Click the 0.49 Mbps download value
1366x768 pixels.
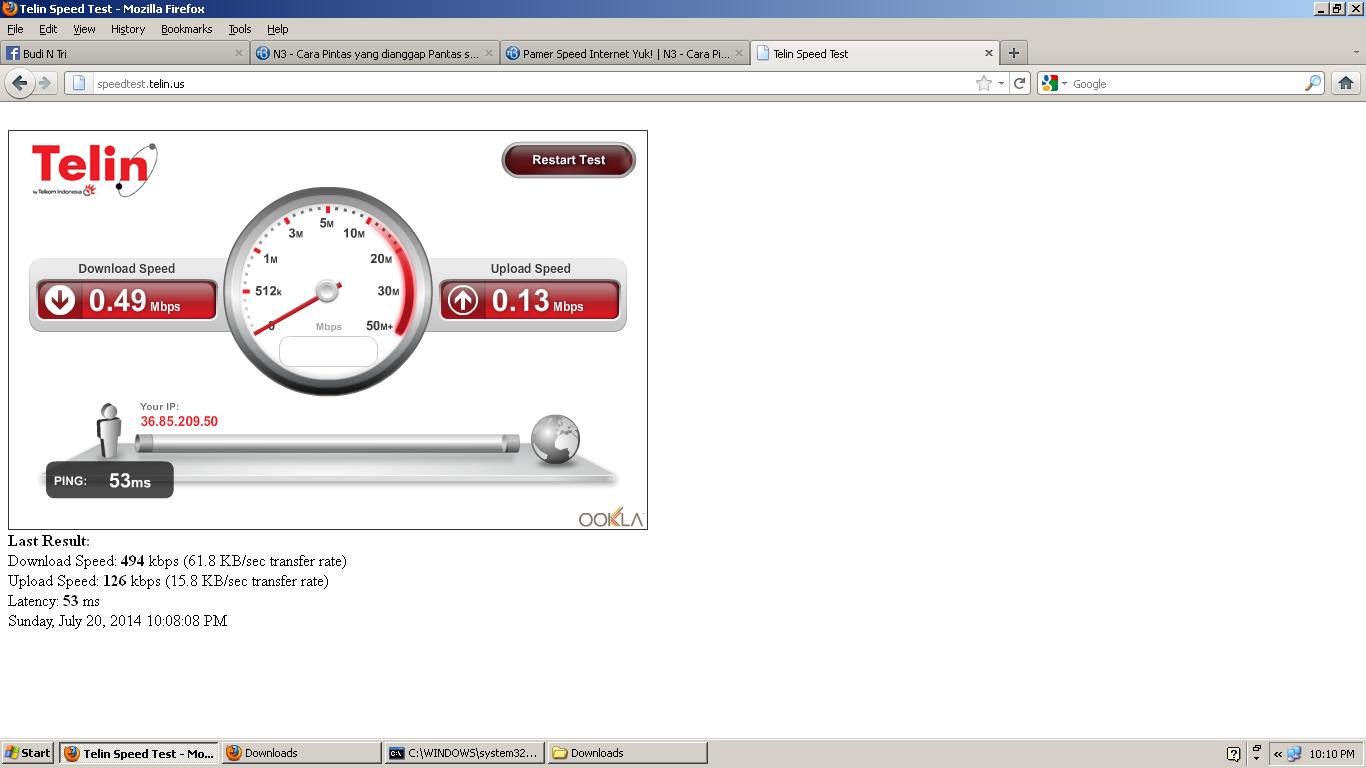click(x=135, y=301)
